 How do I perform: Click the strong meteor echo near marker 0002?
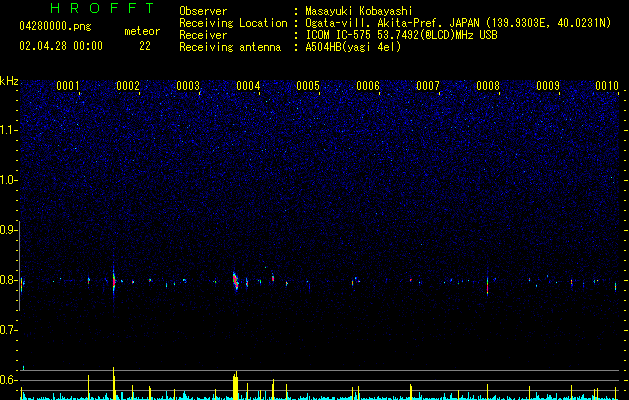[x=114, y=281]
